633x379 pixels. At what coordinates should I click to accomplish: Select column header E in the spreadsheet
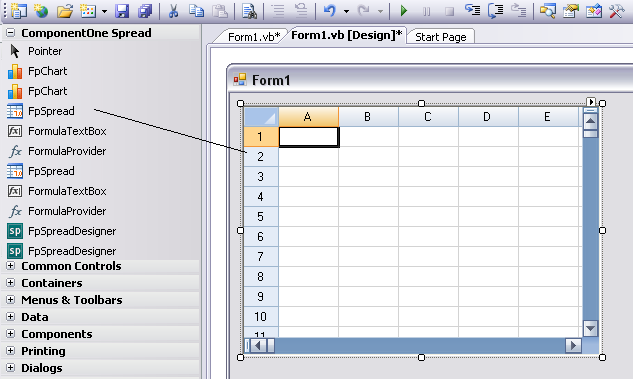tap(548, 117)
